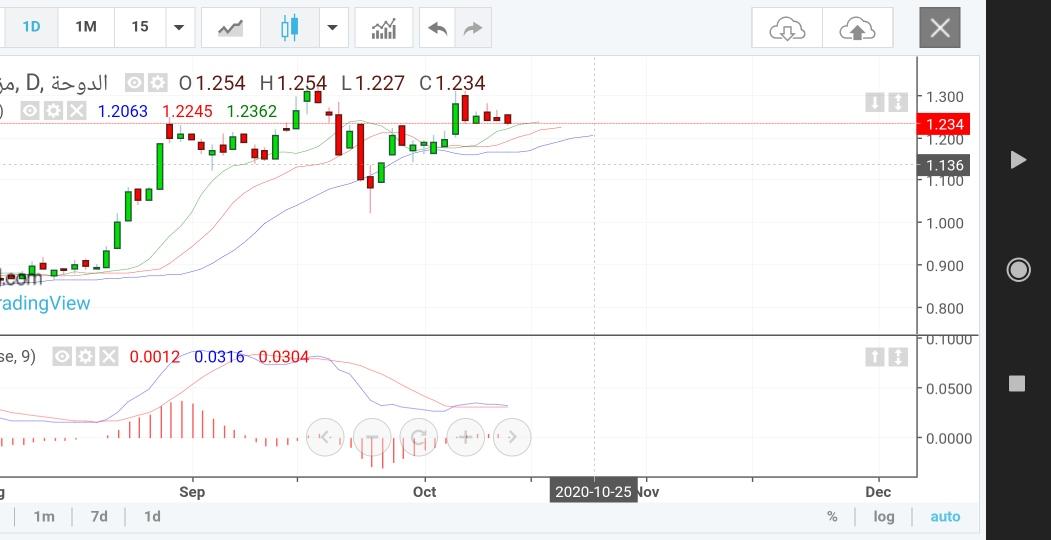
Task: Open gear settings of the moving average row
Action: click(x=54, y=111)
